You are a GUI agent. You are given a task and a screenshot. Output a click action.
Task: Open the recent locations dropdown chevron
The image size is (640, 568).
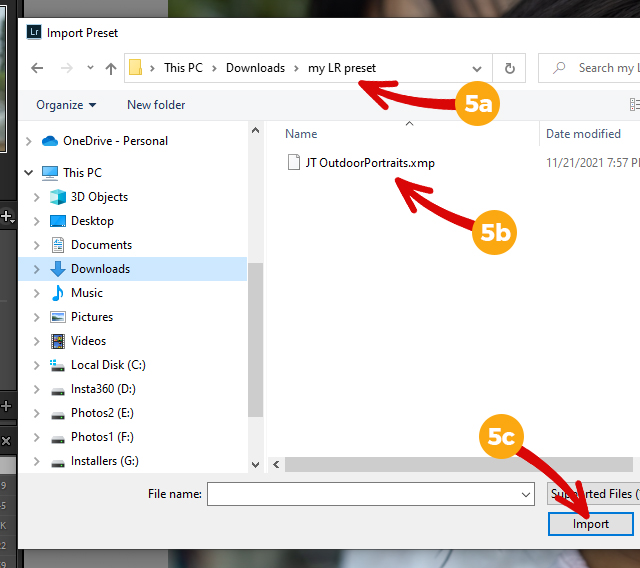[90, 68]
